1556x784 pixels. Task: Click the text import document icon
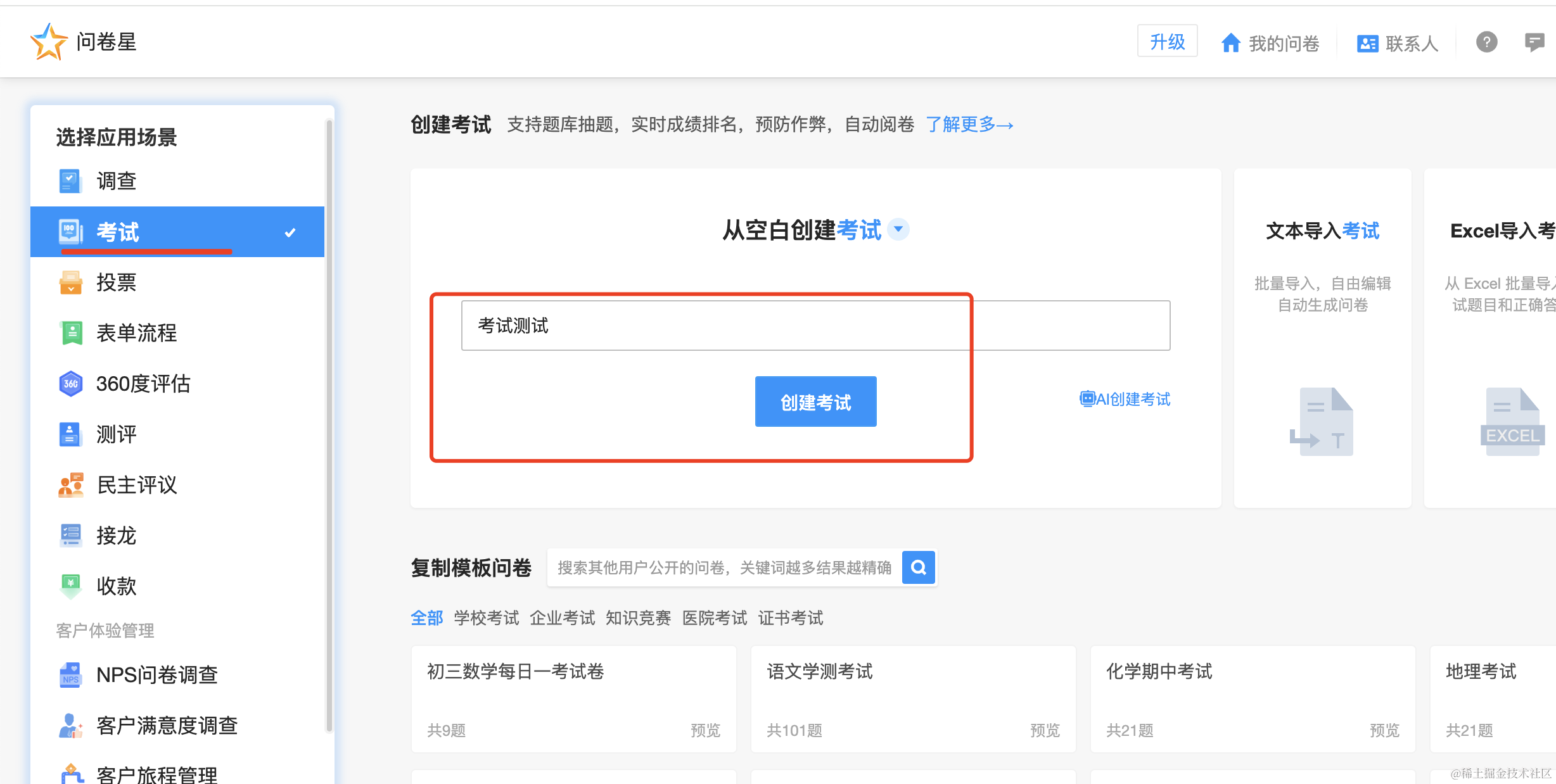click(x=1322, y=421)
